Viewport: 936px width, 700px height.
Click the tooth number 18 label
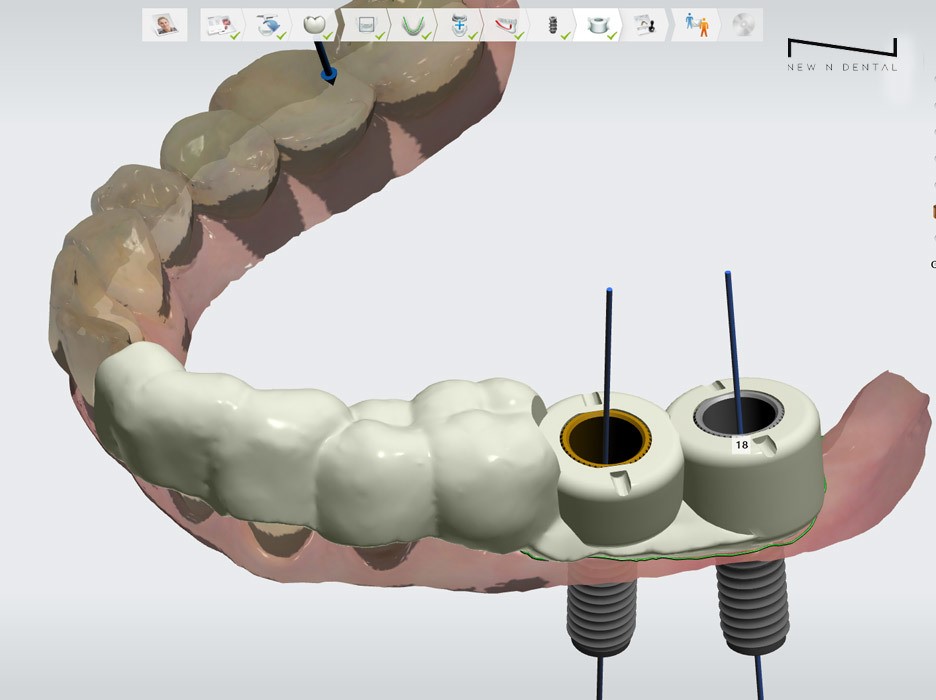(741, 445)
